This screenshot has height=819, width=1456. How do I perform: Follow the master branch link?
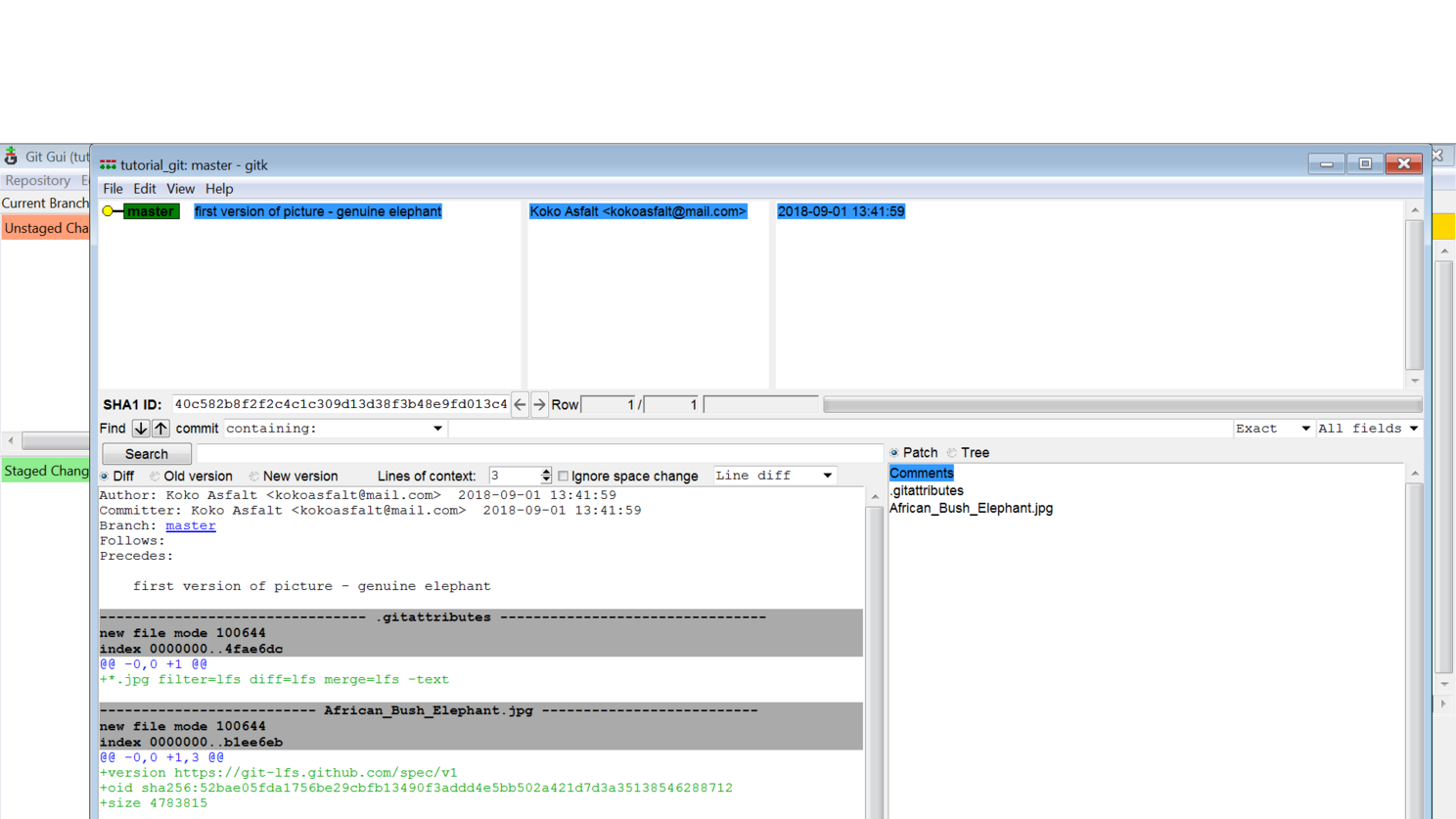191,525
